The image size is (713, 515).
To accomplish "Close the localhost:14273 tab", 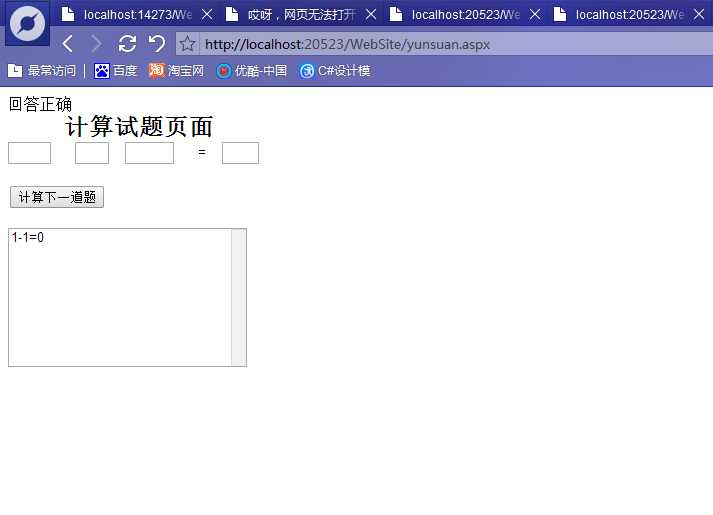I will pos(207,15).
